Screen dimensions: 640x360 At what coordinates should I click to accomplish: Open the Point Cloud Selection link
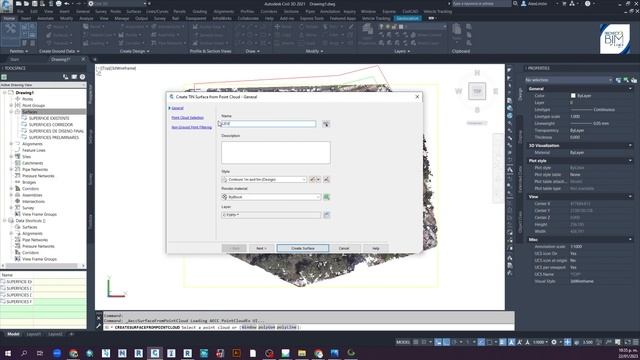(x=187, y=118)
